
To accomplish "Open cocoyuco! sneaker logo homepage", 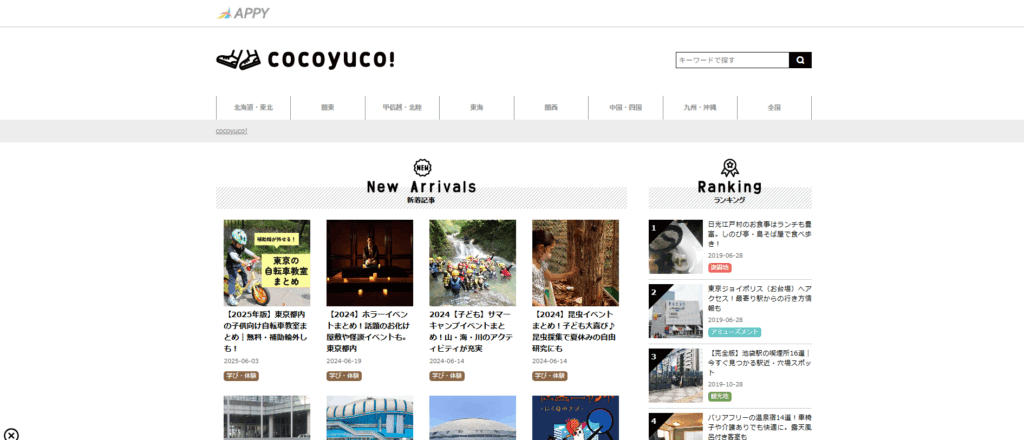I will (x=306, y=60).
